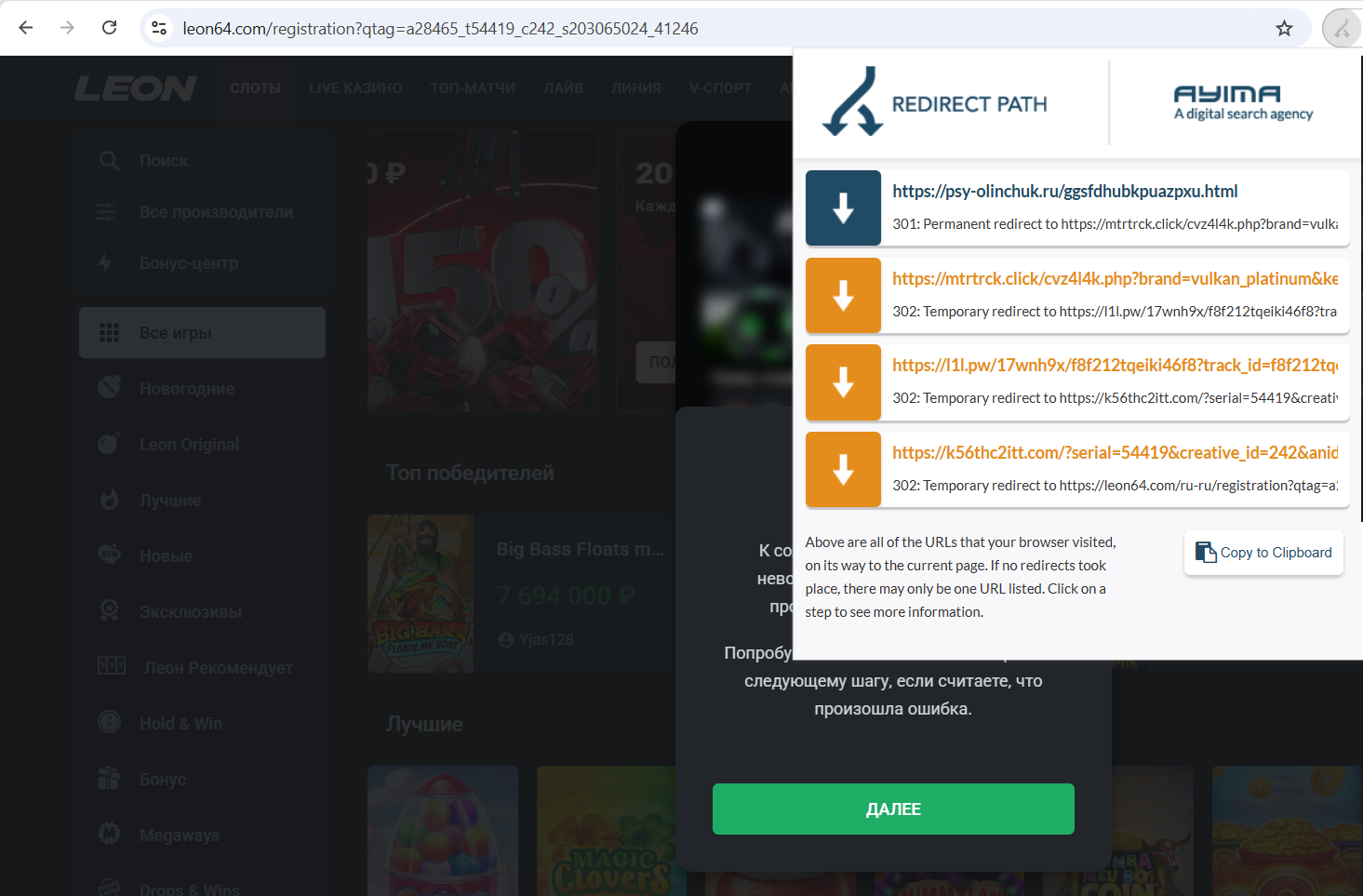Click Megaways category icon
The image size is (1363, 896).
pyautogui.click(x=109, y=834)
